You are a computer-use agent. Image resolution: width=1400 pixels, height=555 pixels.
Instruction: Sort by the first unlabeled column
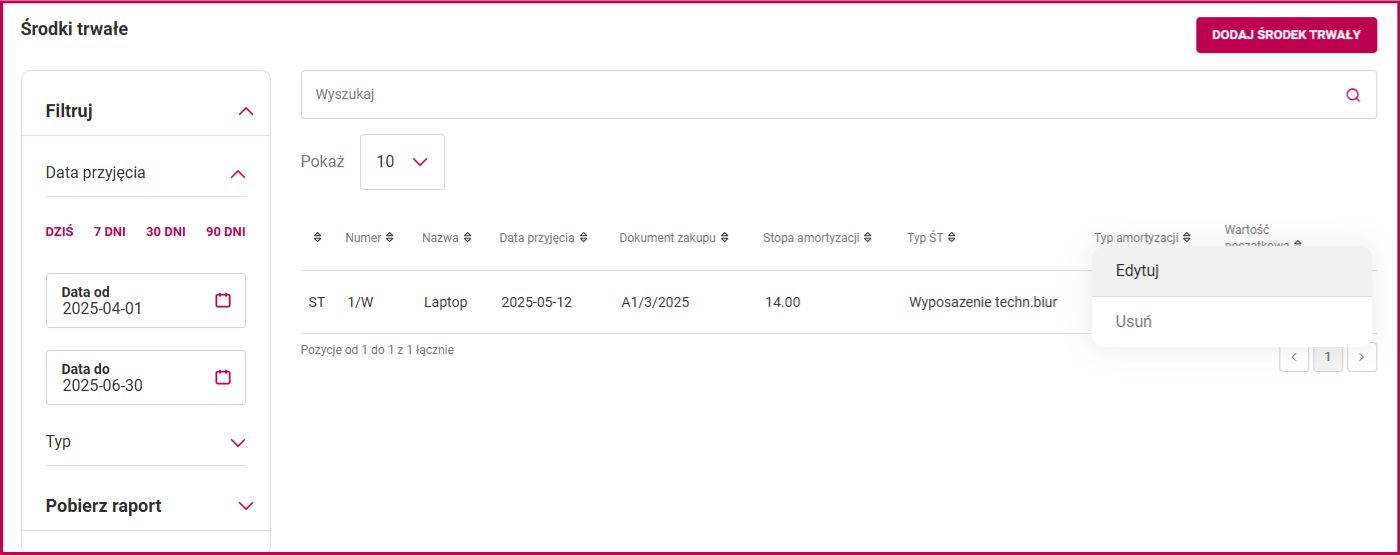pos(317,238)
